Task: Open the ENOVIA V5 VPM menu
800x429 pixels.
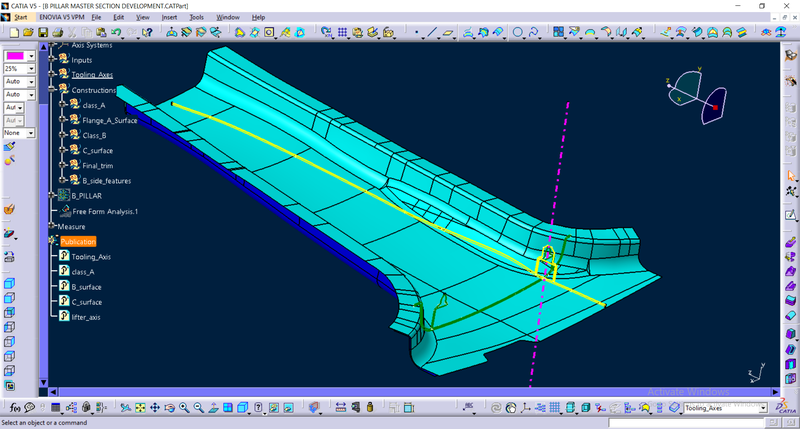Action: click(56, 17)
